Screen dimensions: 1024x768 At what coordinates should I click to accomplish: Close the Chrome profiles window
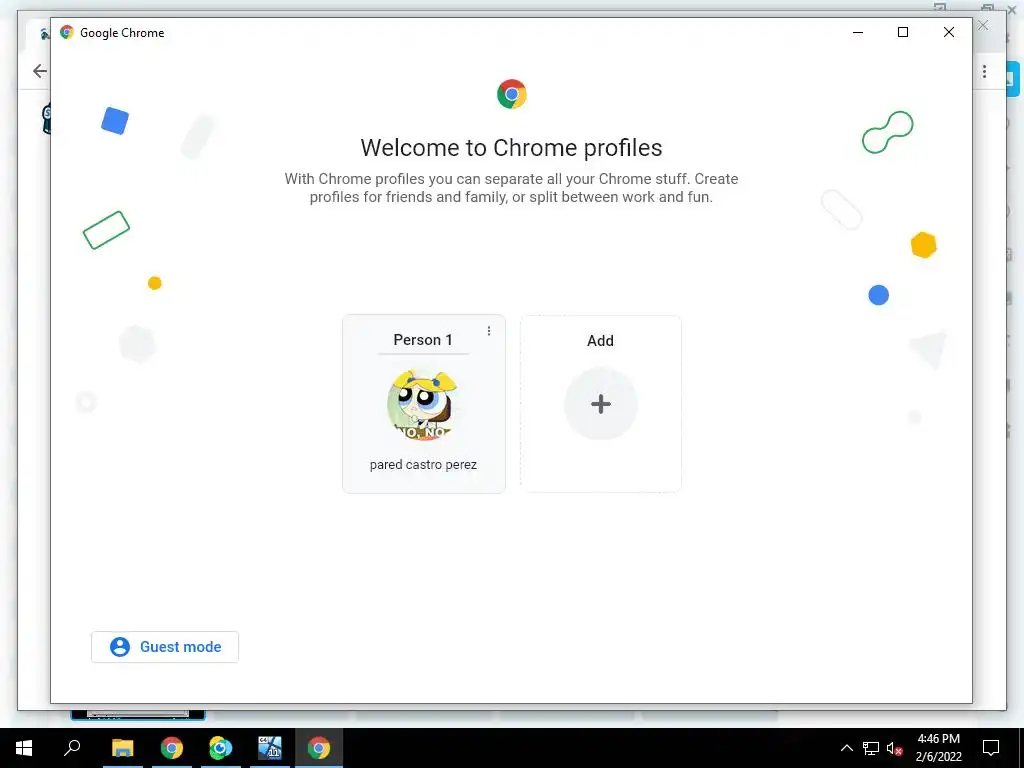(x=949, y=32)
